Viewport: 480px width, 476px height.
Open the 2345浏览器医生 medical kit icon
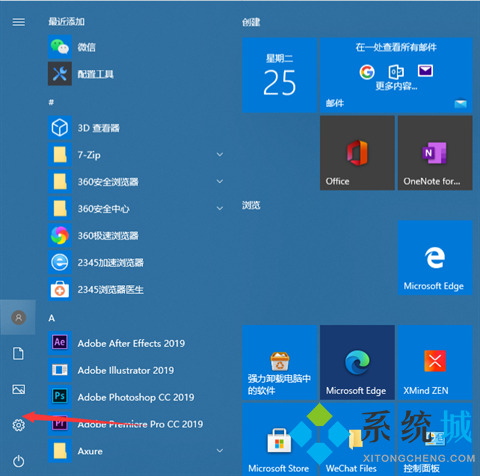60,289
